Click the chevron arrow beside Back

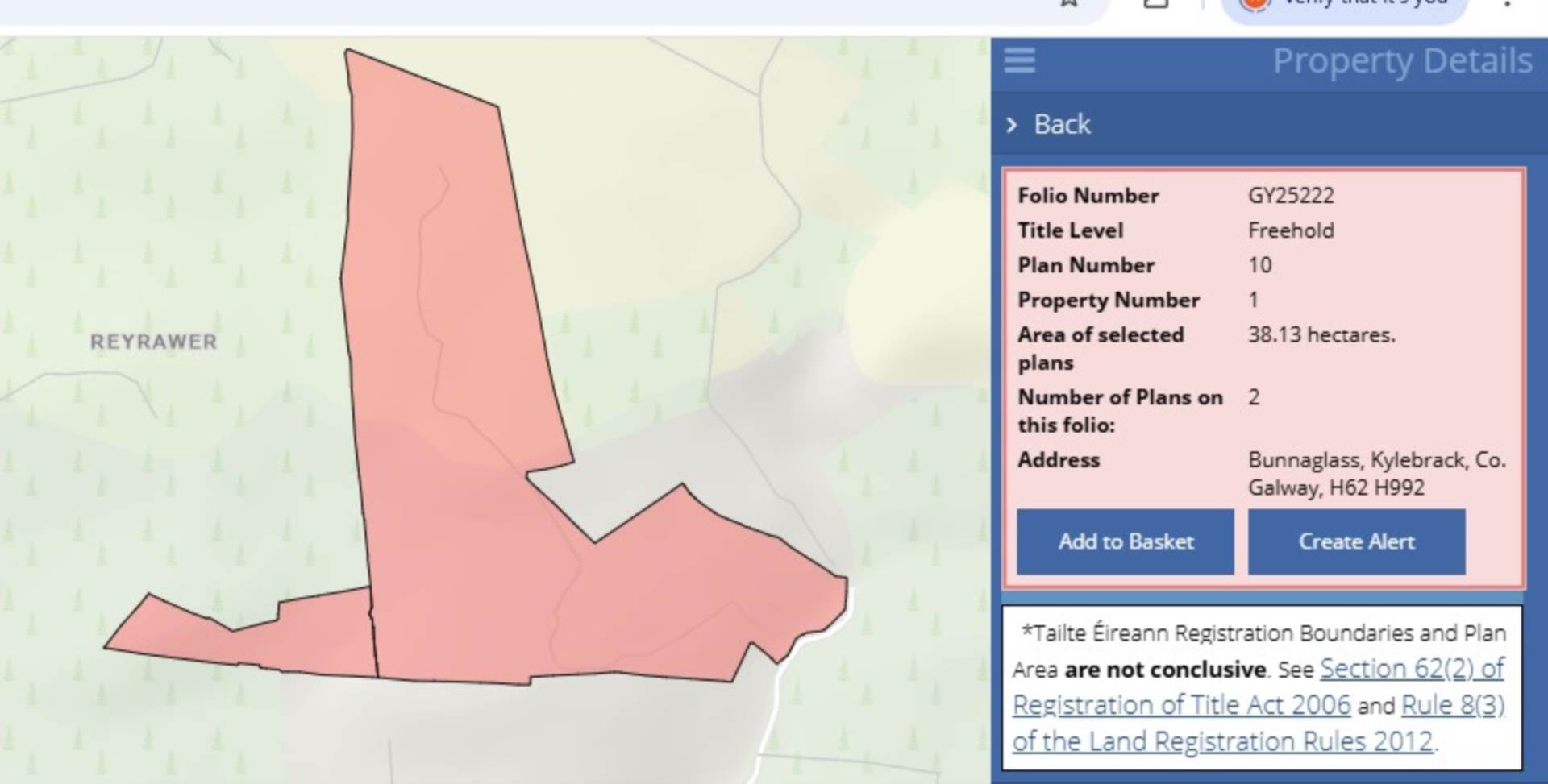click(x=1012, y=125)
